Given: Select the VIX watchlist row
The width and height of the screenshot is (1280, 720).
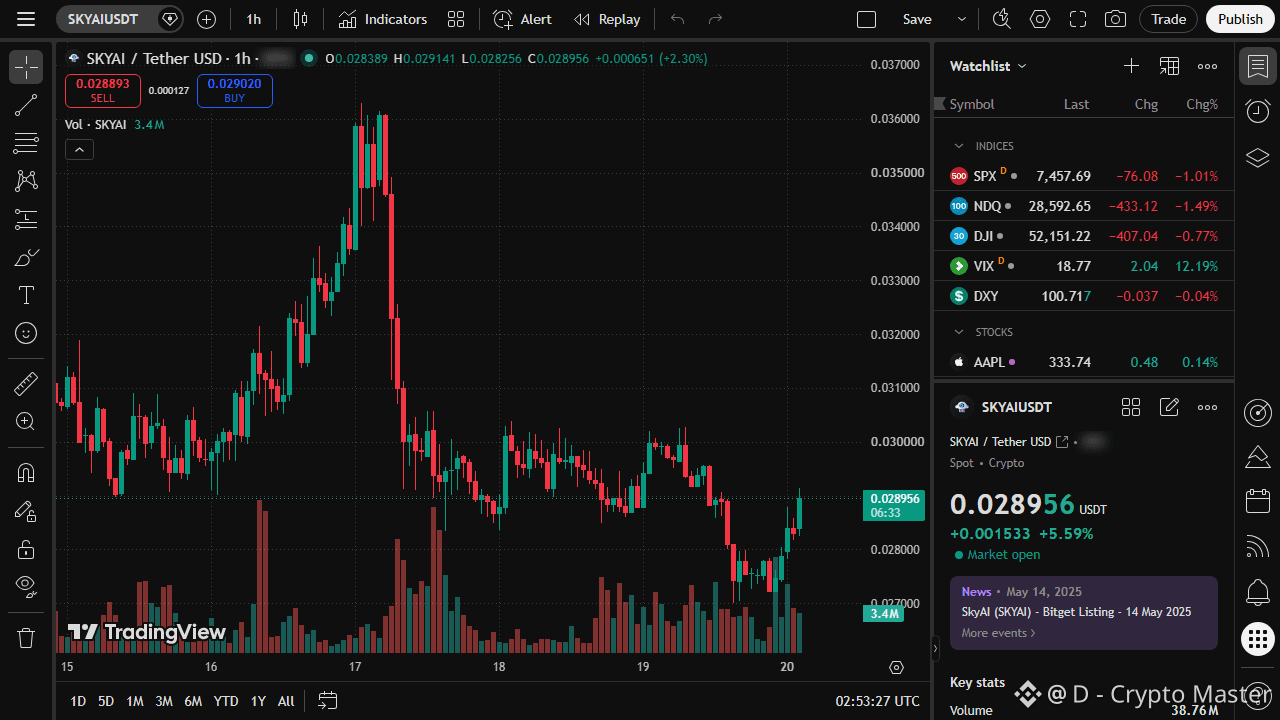Looking at the screenshot, I should click(1084, 266).
